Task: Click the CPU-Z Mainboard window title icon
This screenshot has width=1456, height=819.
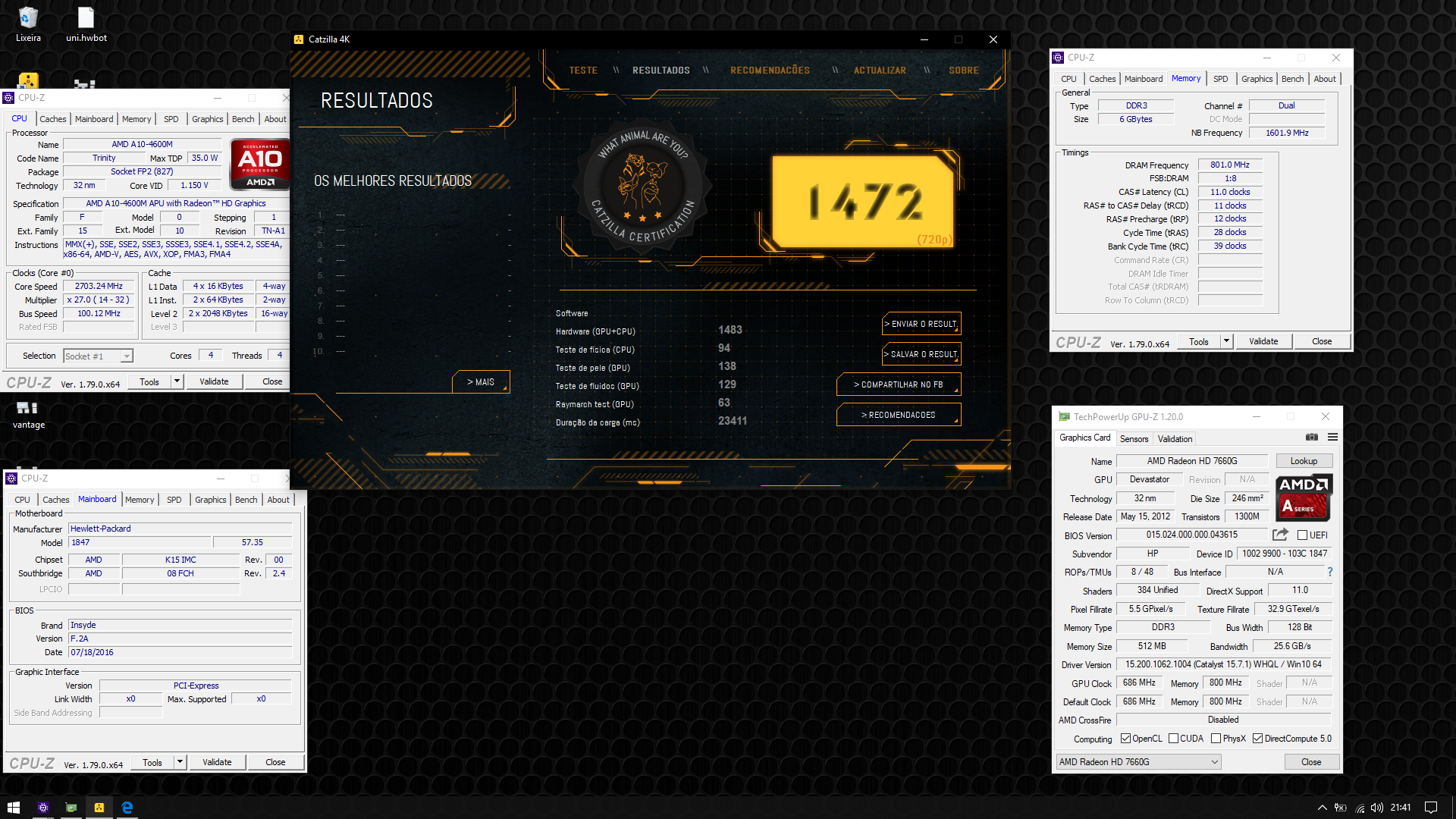Action: [11, 479]
